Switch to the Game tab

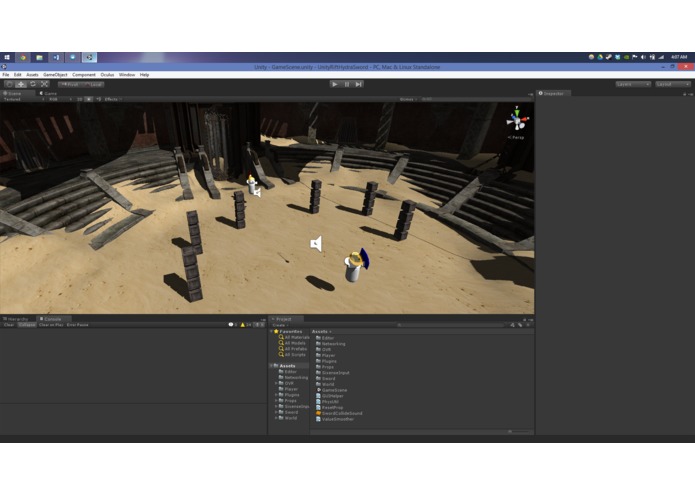(48, 93)
